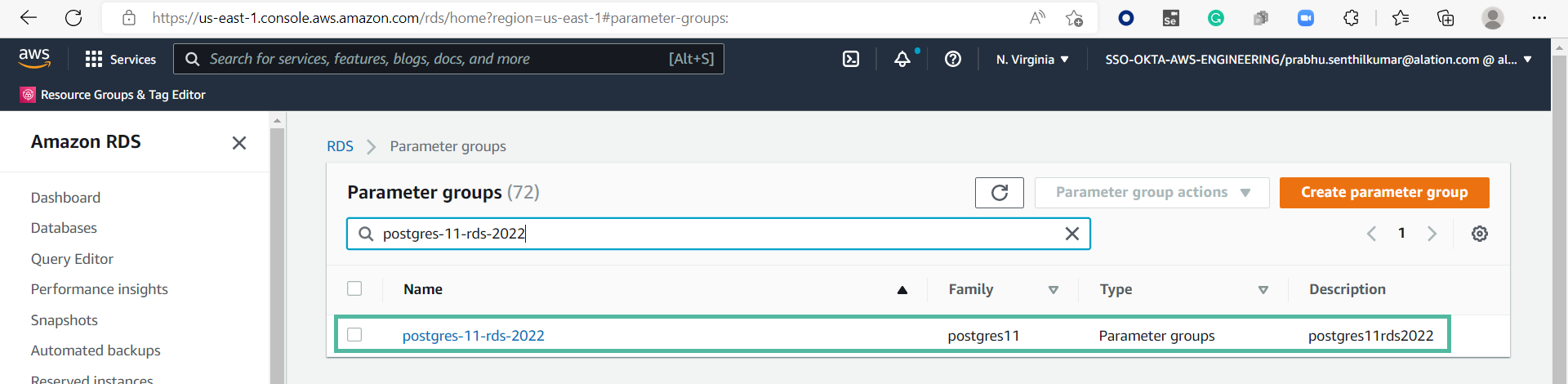This screenshot has height=384, width=1568.
Task: Select the postgres-11-rds-2022 row checkbox
Action: point(354,334)
